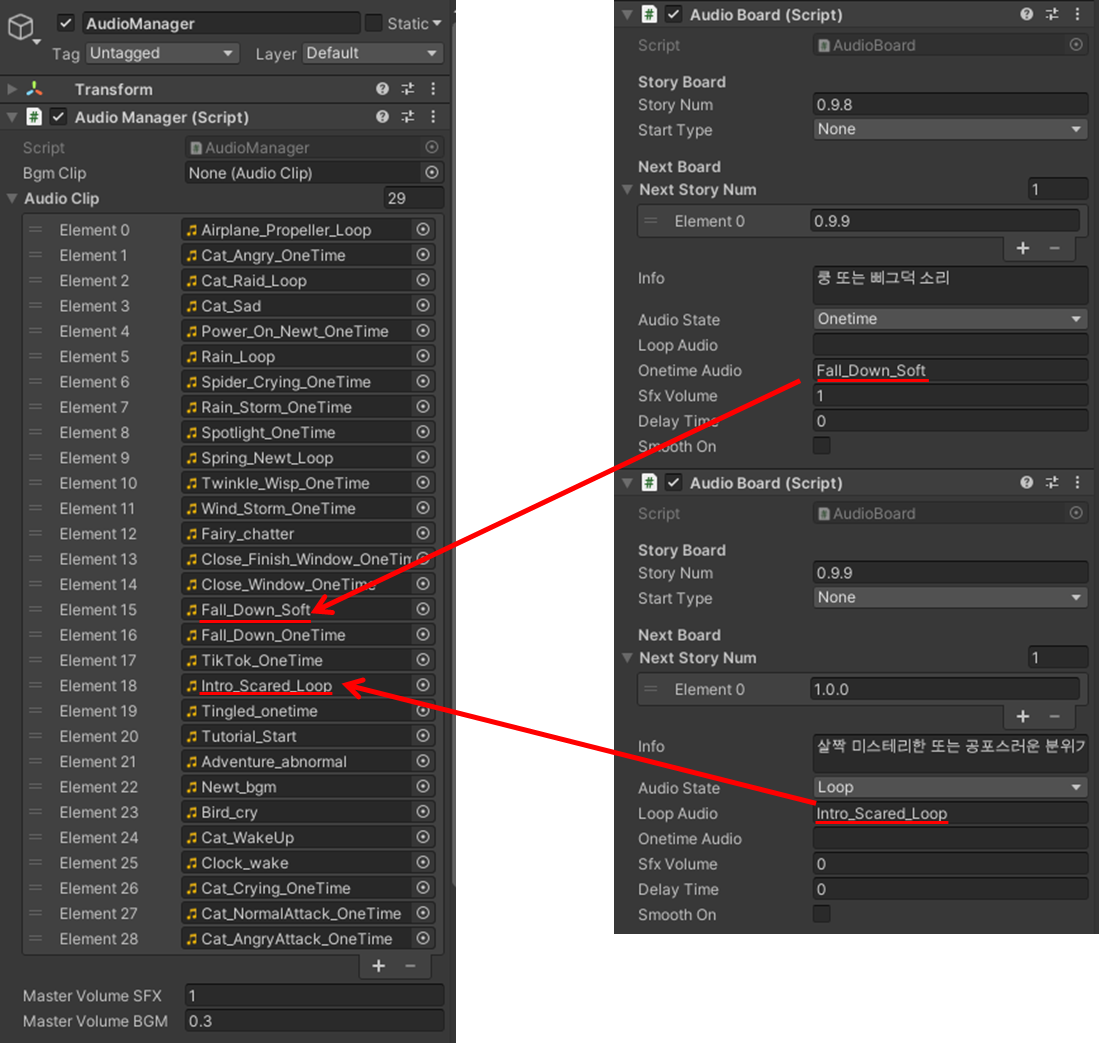Collapse the Audio Clip array foldout
Viewport: 1099px width, 1043px height.
12,198
